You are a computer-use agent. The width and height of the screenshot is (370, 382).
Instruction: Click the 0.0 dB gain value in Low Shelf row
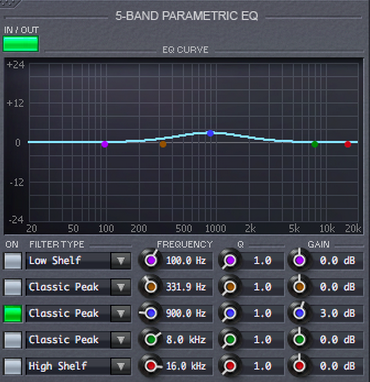[337, 261]
